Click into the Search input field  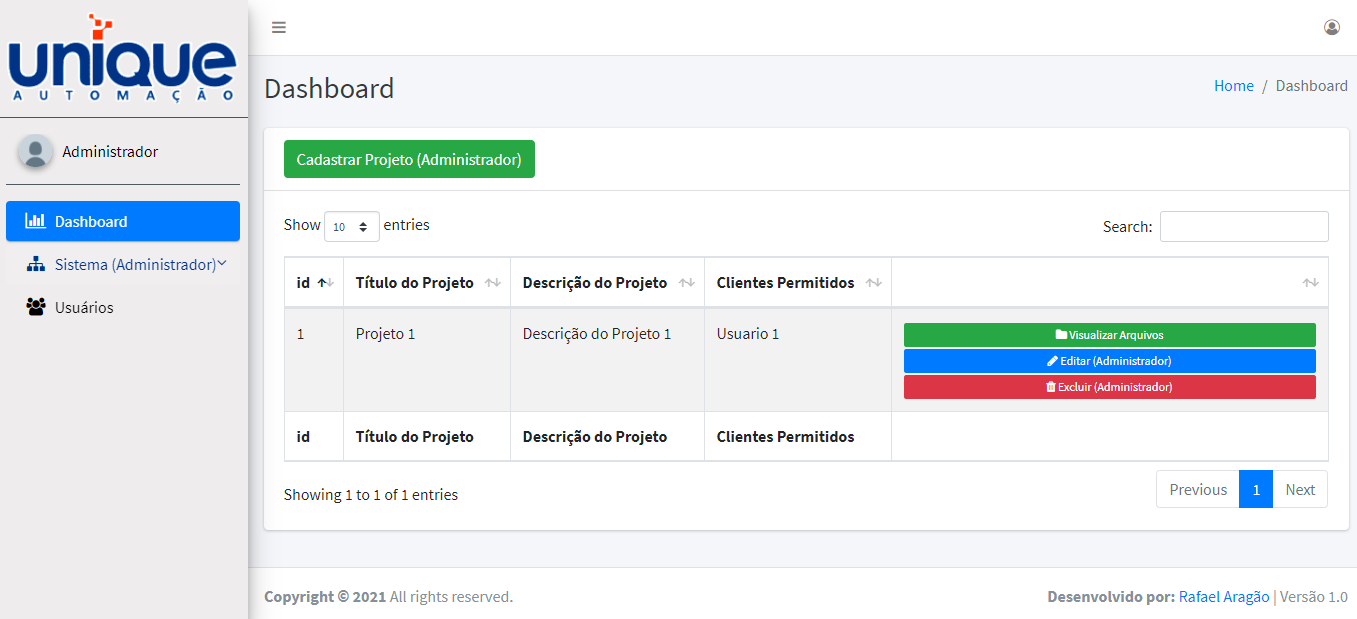coord(1243,227)
